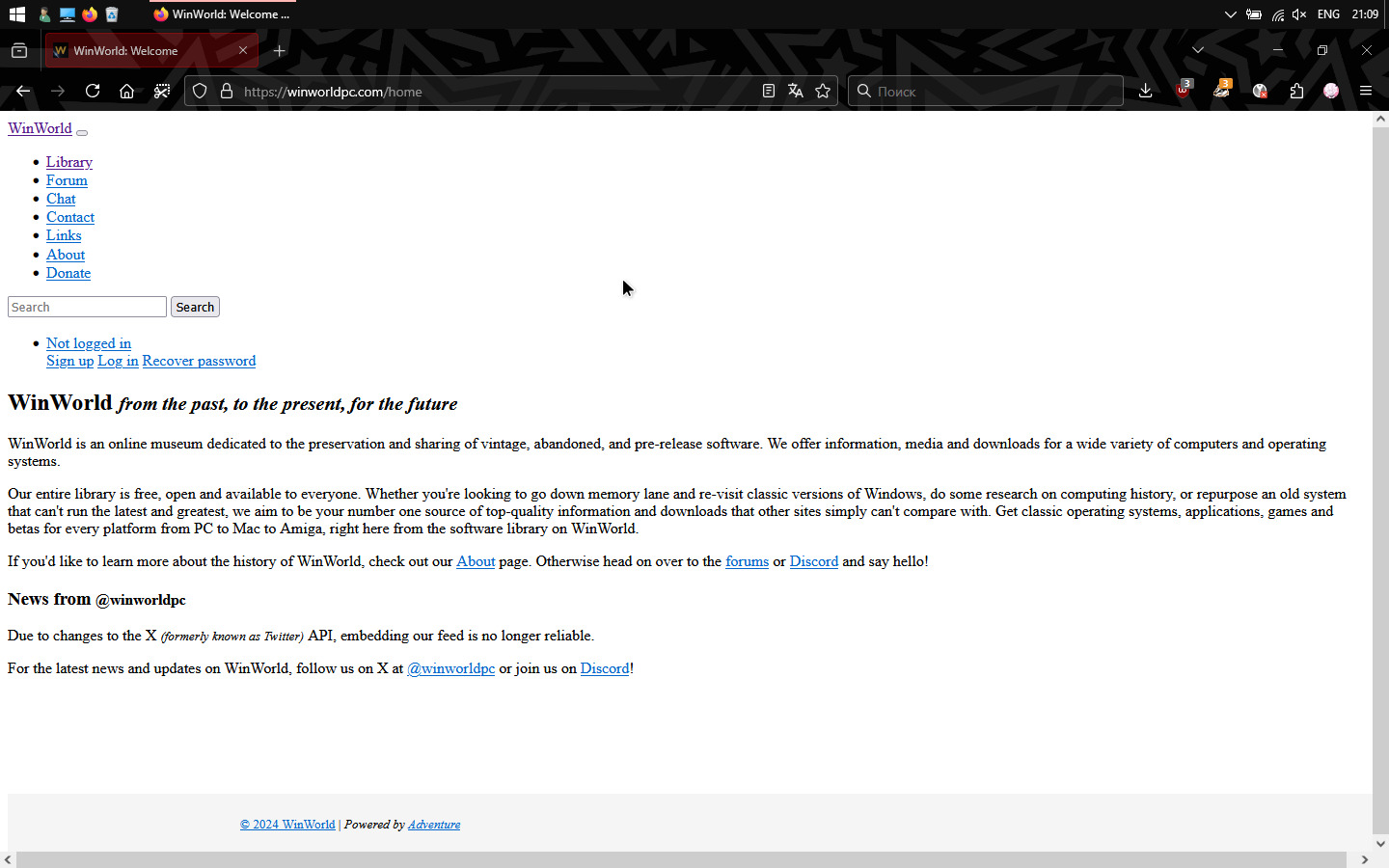Go to the browser home page
1389x868 pixels.
(126, 91)
